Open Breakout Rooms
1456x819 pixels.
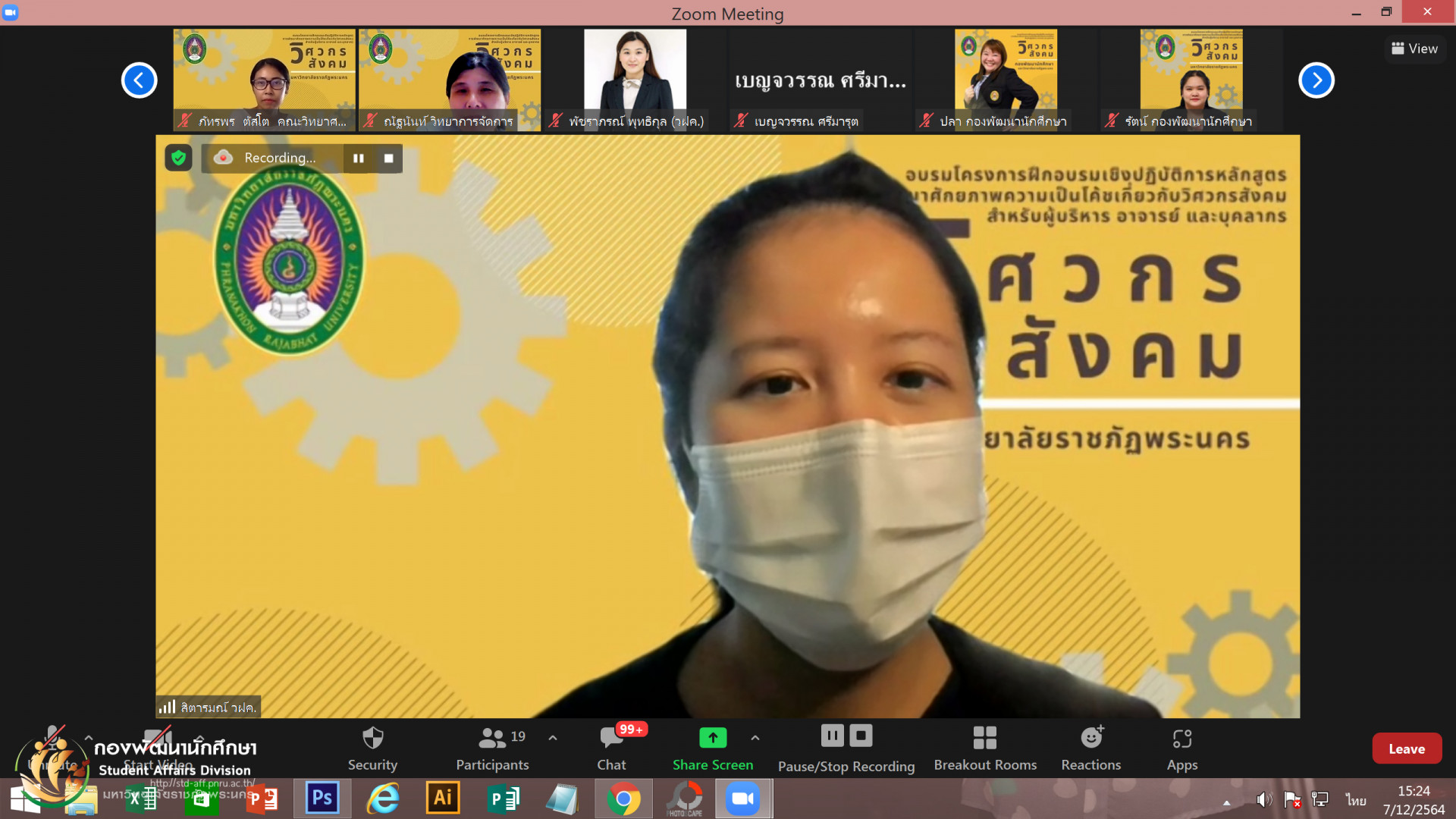(984, 748)
